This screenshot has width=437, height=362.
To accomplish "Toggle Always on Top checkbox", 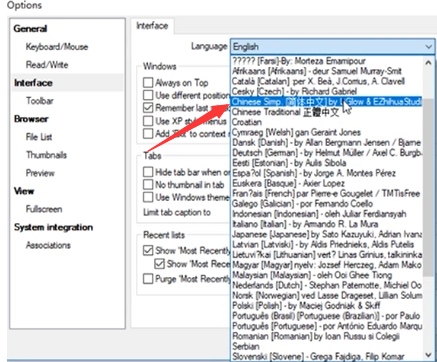I will [148, 82].
